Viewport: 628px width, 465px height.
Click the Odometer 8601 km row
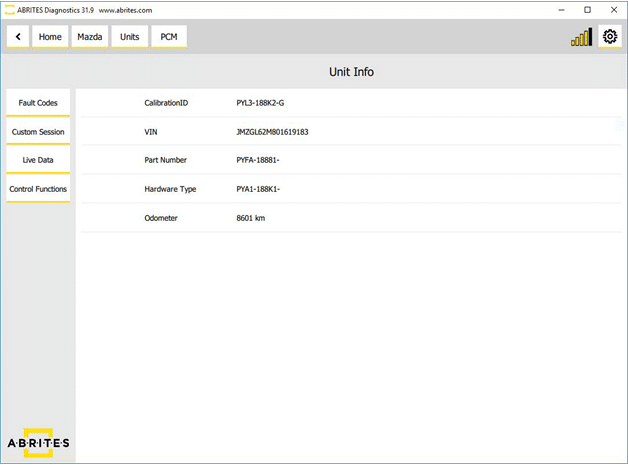click(350, 218)
